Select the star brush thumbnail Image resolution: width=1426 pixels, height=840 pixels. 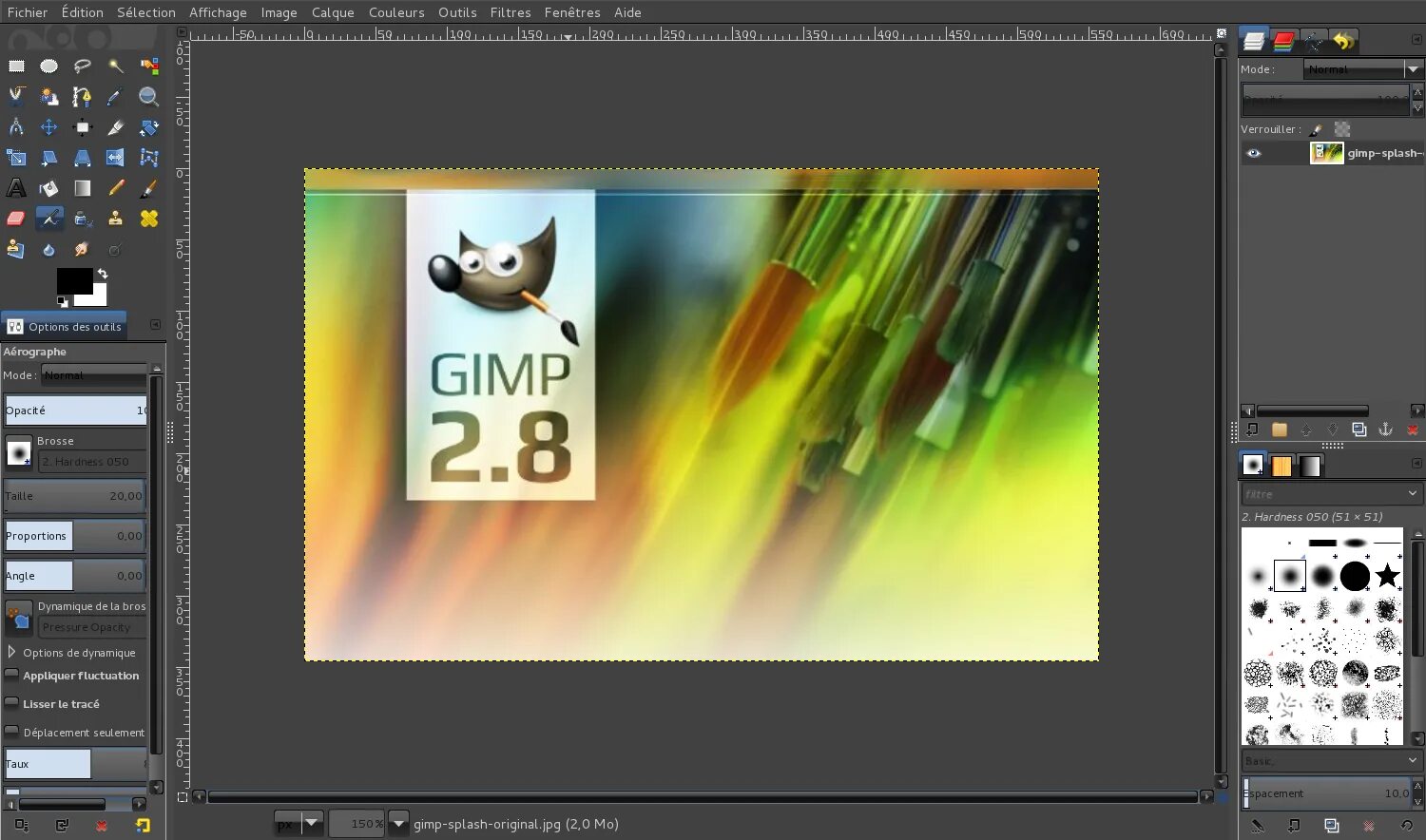[x=1387, y=575]
